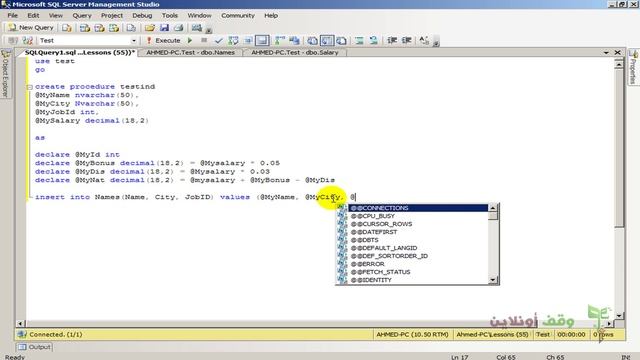Click the Uncomment selected lines icon
The image size is (640, 360).
click(373, 40)
